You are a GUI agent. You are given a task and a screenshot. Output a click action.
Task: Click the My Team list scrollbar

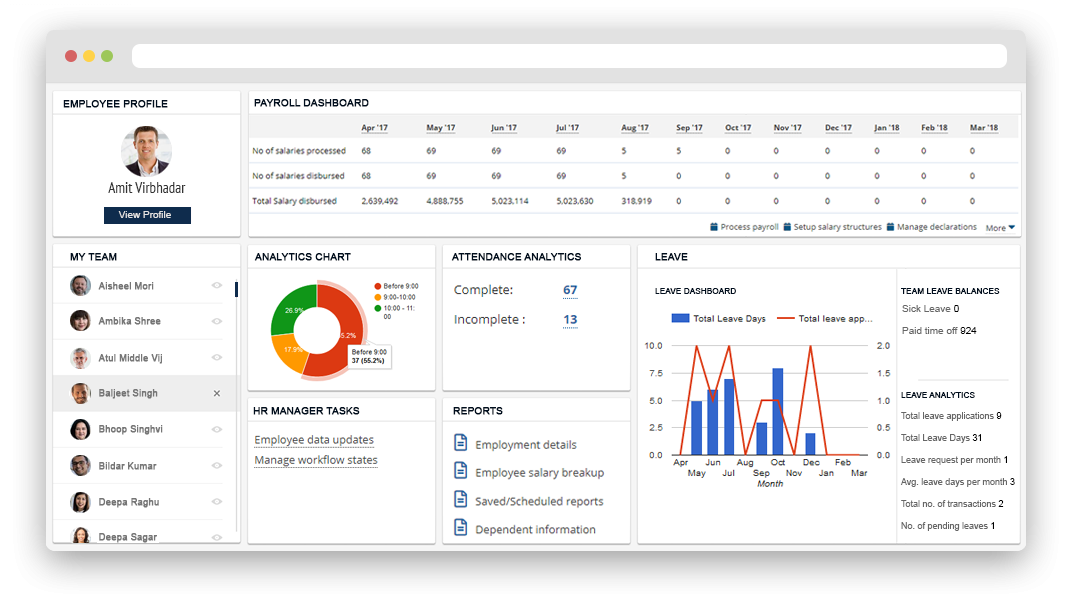236,289
